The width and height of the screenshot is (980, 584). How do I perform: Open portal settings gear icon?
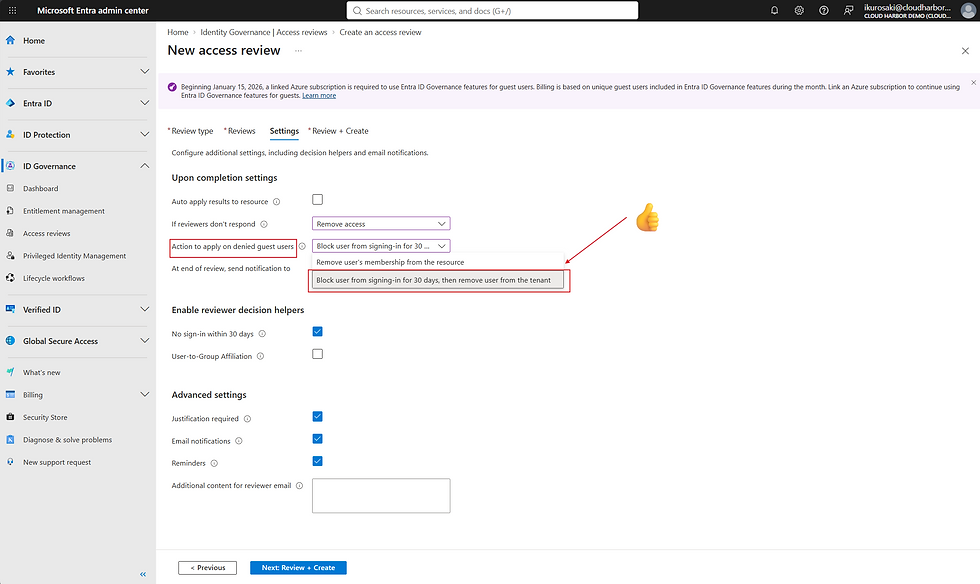click(x=799, y=11)
